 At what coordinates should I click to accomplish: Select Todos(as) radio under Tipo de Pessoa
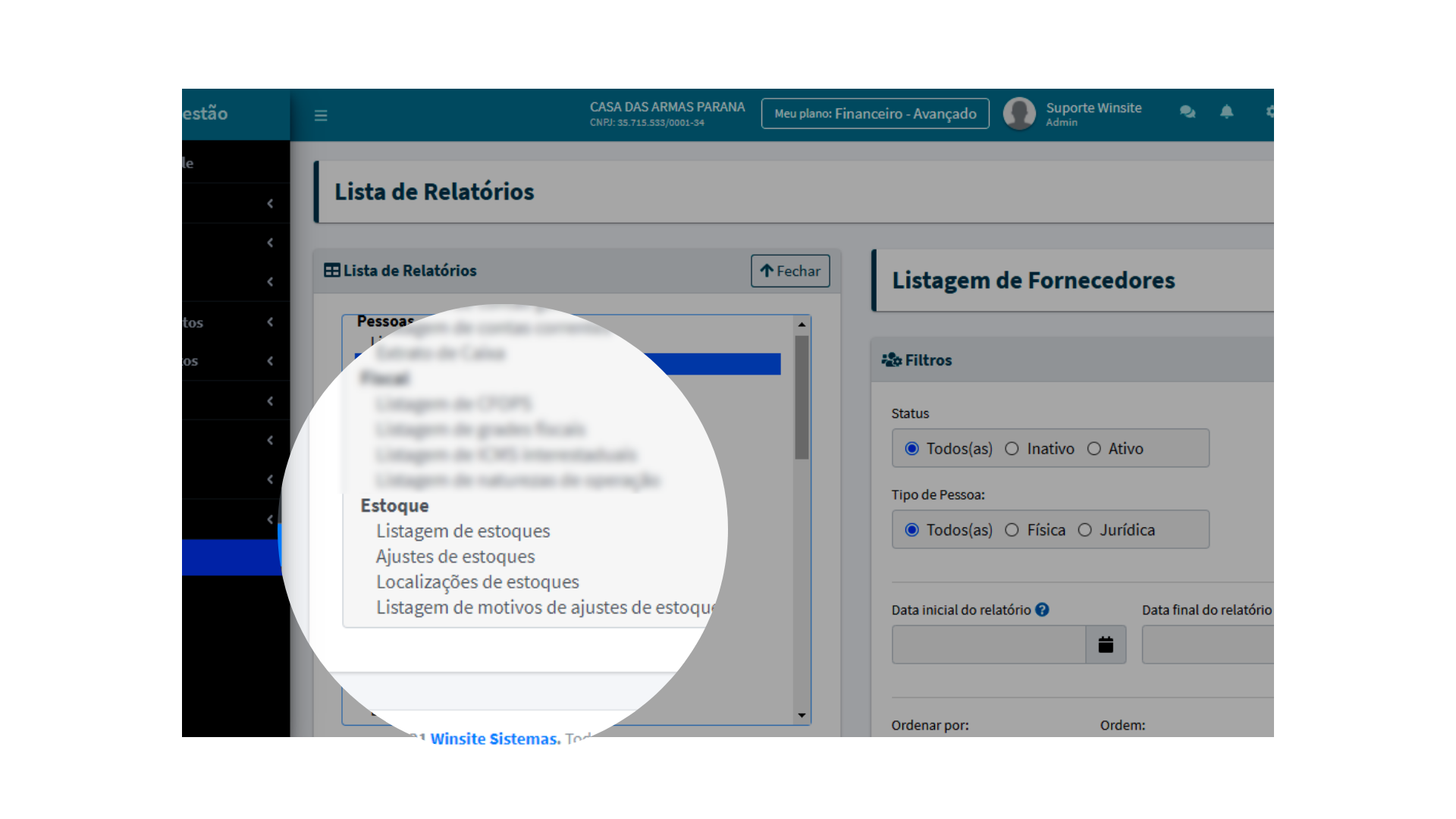912,530
